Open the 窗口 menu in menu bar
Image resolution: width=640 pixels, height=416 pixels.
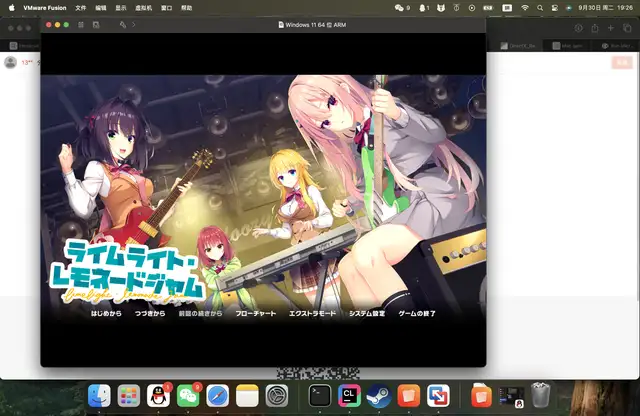pyautogui.click(x=167, y=7)
